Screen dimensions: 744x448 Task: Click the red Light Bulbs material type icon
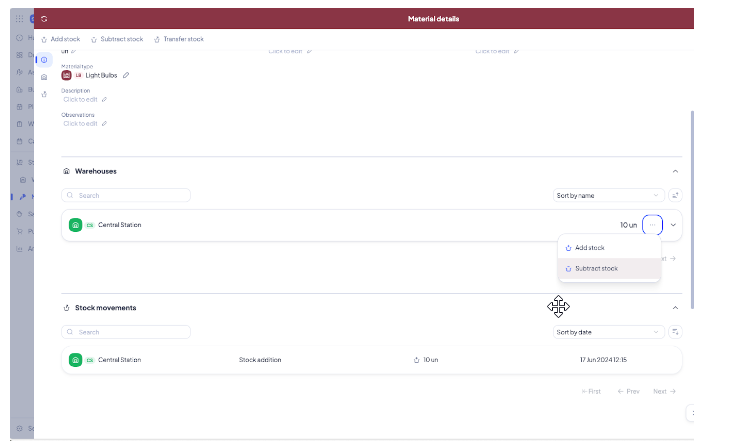(66, 75)
